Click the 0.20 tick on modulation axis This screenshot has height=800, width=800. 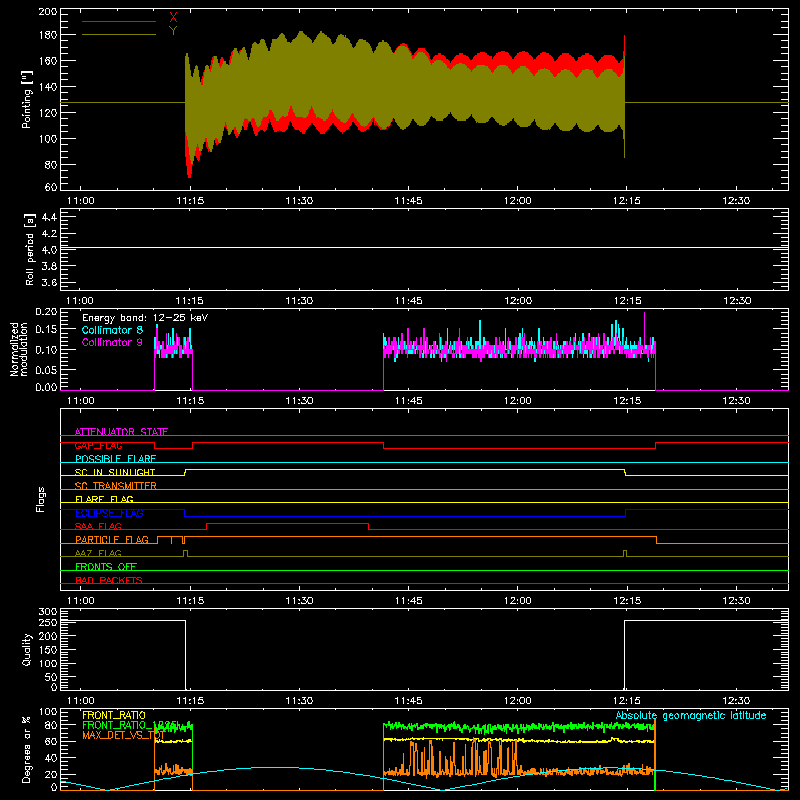coord(46,312)
